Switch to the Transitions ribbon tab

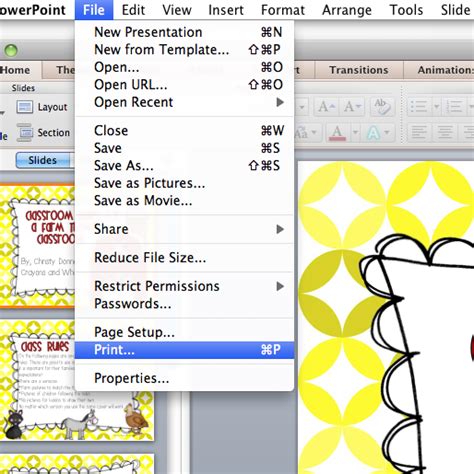point(359,70)
